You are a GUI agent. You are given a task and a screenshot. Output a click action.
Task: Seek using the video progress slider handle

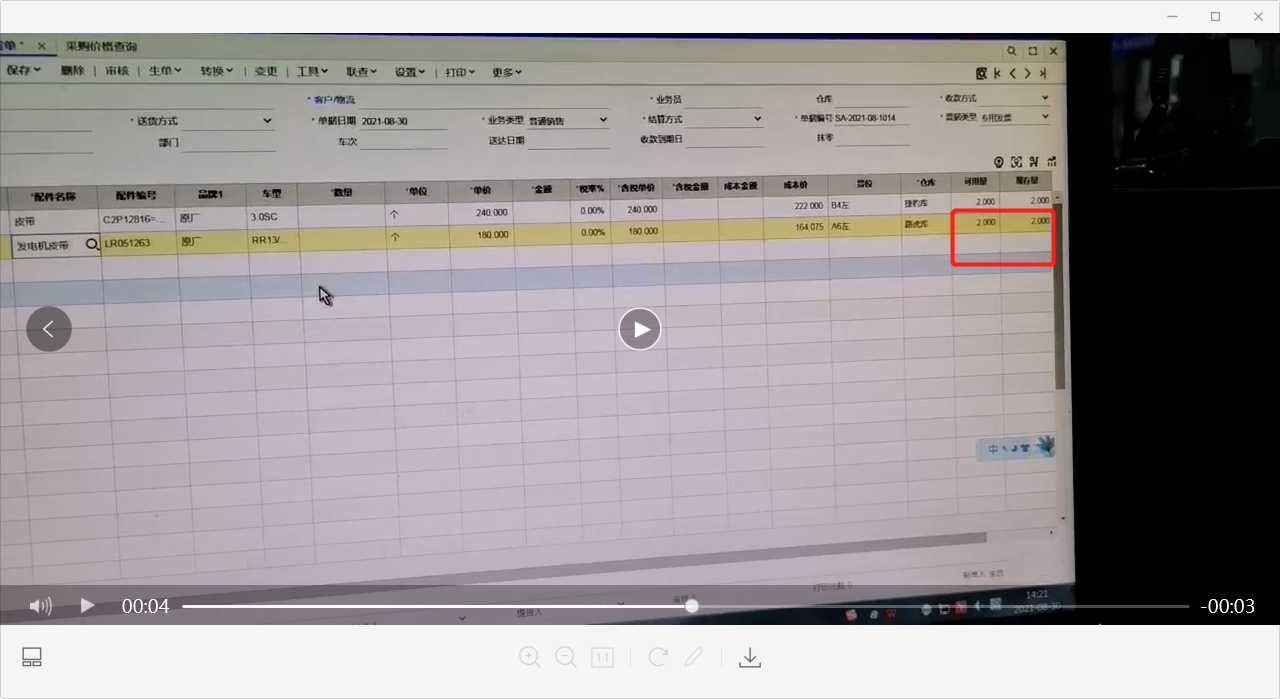[x=691, y=606]
